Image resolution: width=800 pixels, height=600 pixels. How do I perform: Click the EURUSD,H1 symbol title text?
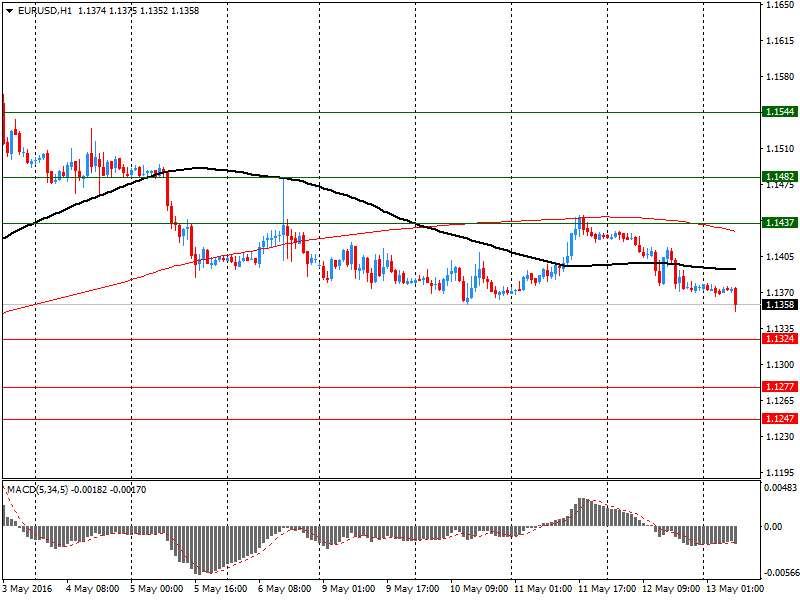click(x=45, y=11)
